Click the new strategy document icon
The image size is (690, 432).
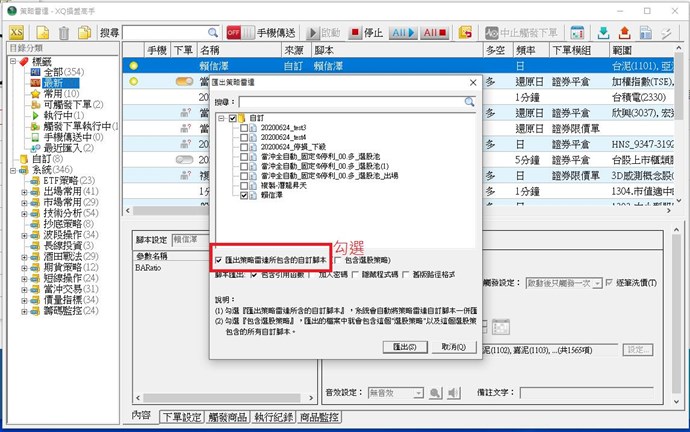(43, 33)
